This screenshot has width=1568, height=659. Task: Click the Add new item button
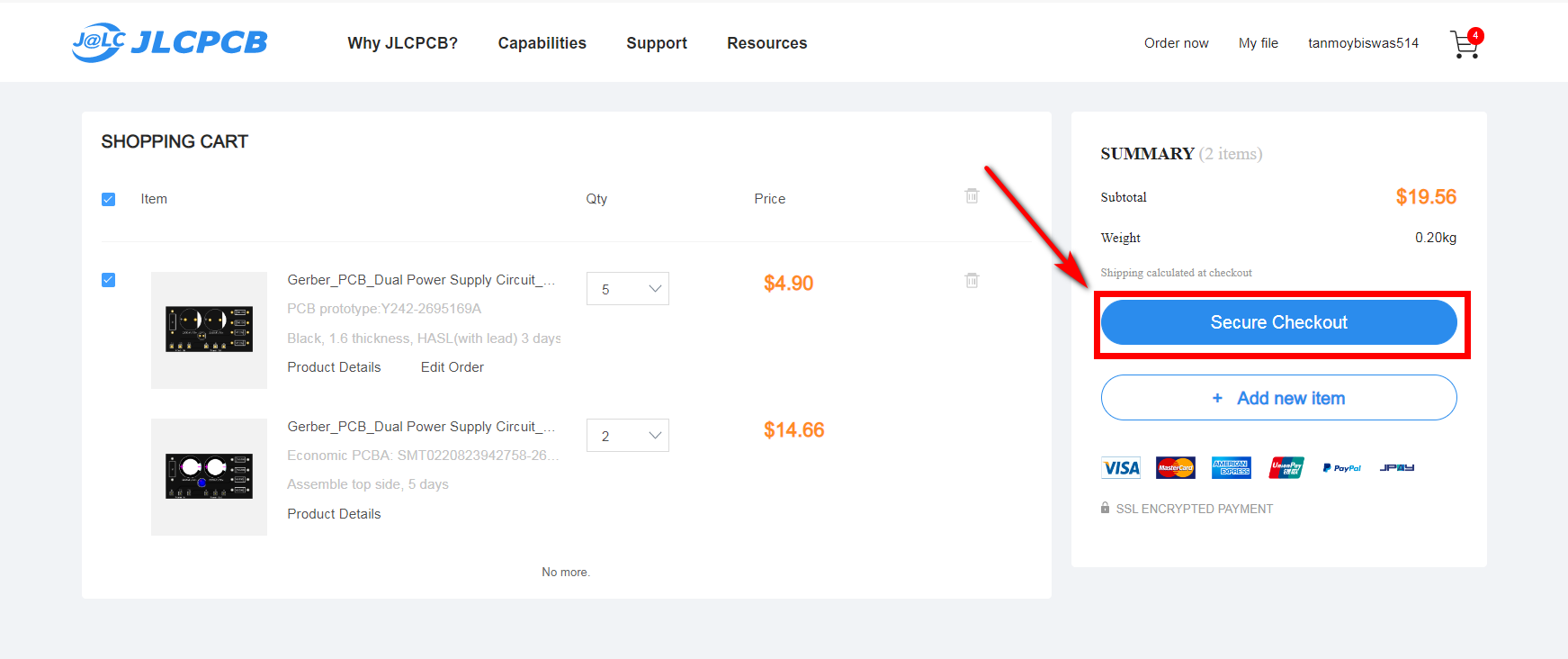point(1278,398)
